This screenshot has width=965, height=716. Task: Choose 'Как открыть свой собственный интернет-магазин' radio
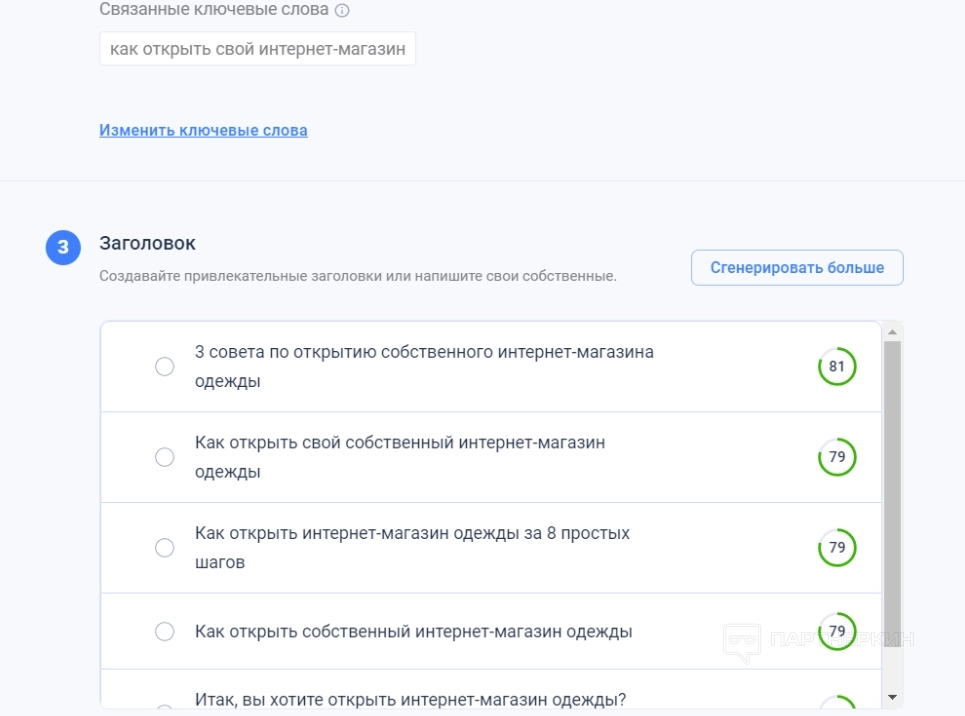[165, 457]
